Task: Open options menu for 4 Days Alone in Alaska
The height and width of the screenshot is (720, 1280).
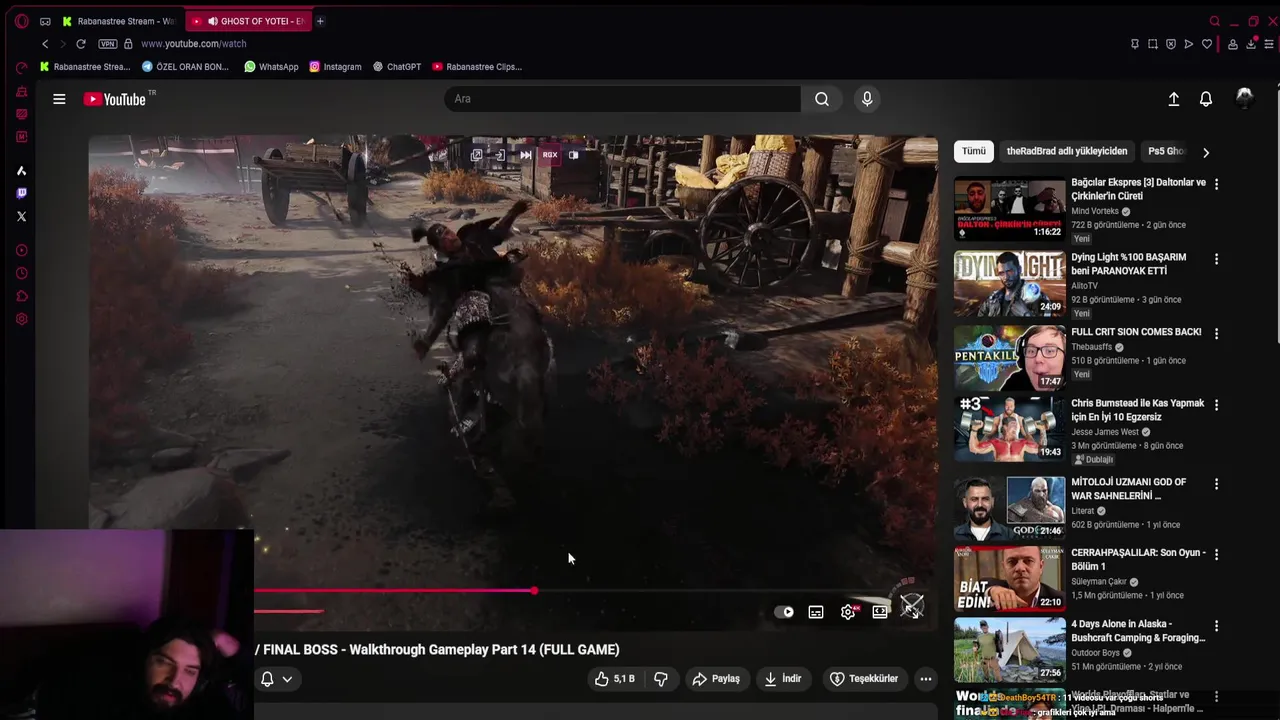Action: (x=1216, y=626)
